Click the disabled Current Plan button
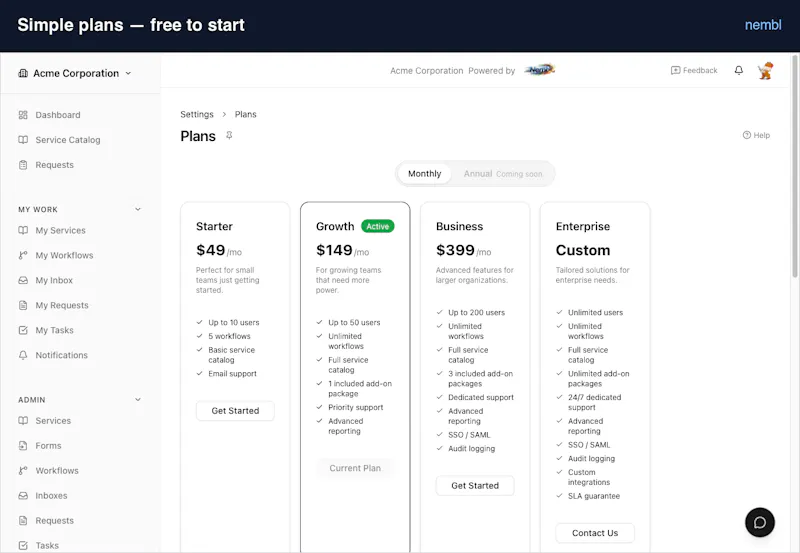Image resolution: width=800 pixels, height=553 pixels. click(x=355, y=468)
